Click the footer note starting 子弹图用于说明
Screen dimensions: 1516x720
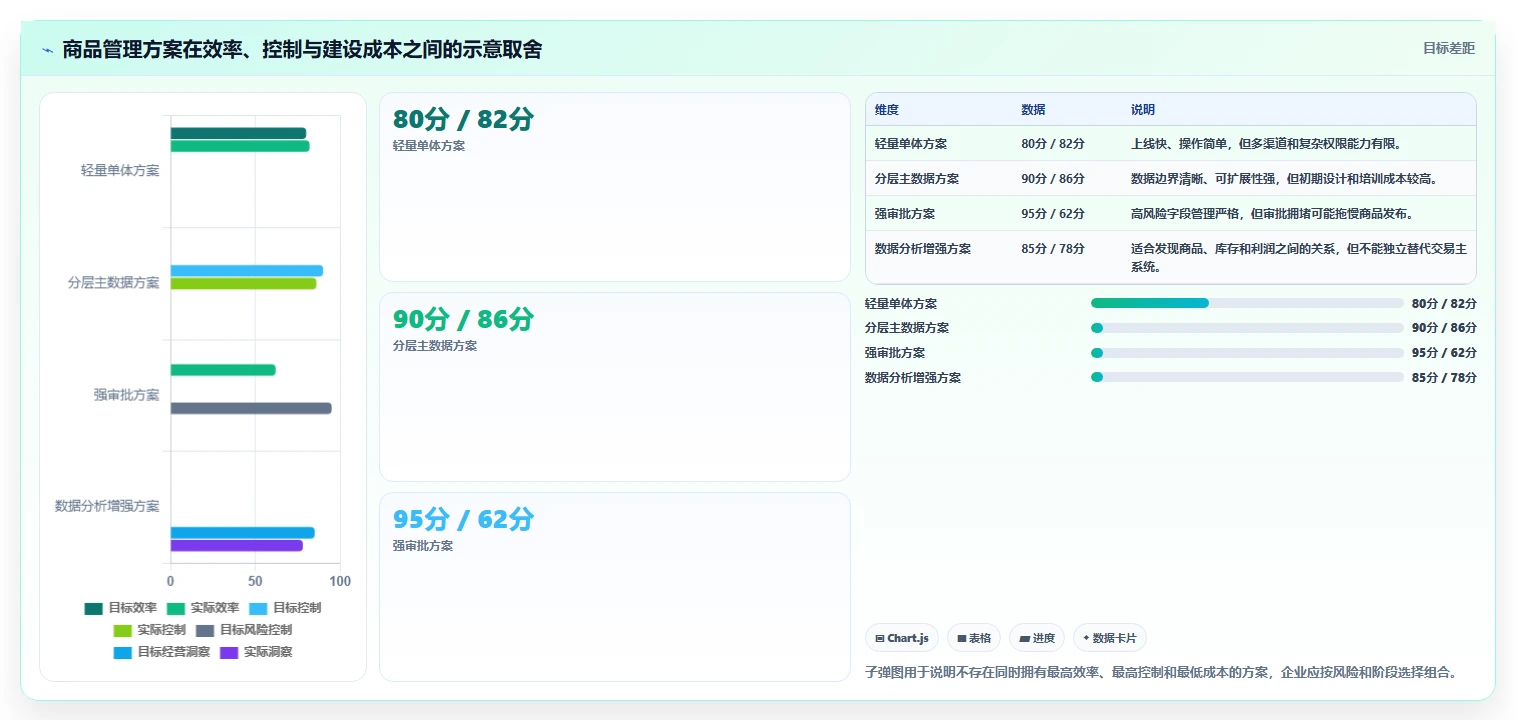click(1161, 672)
